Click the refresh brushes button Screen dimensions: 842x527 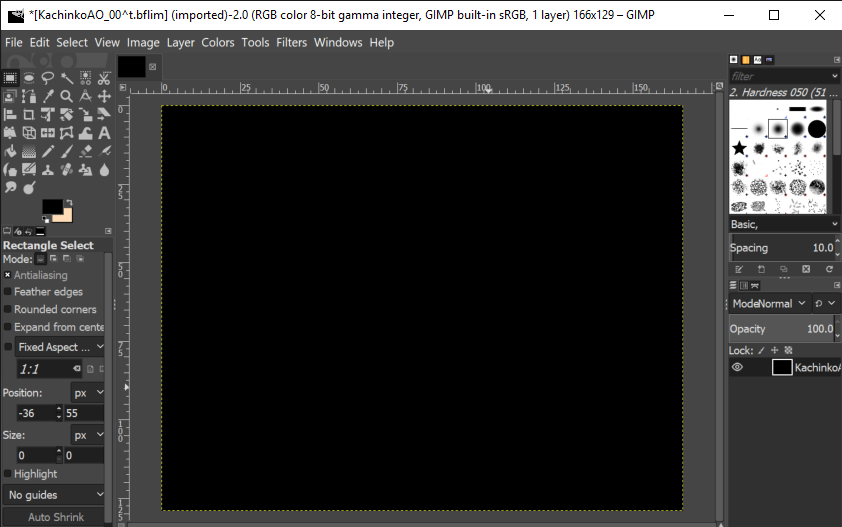coord(829,269)
